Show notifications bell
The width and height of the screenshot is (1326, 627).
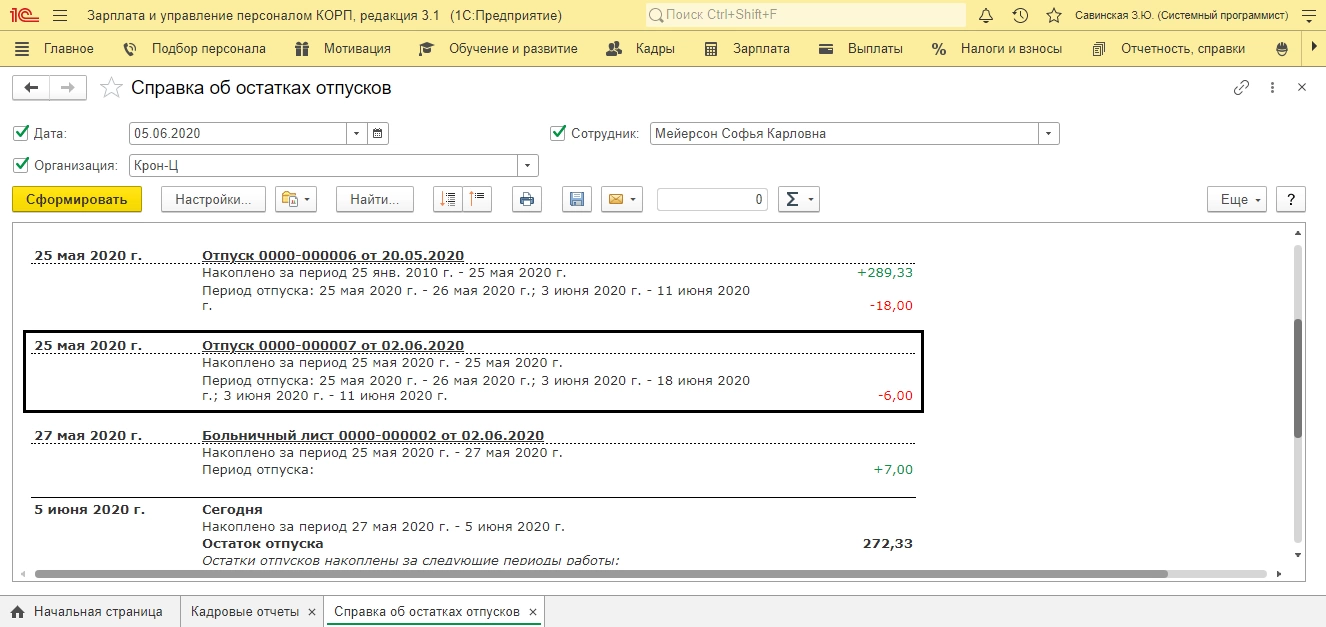point(986,16)
